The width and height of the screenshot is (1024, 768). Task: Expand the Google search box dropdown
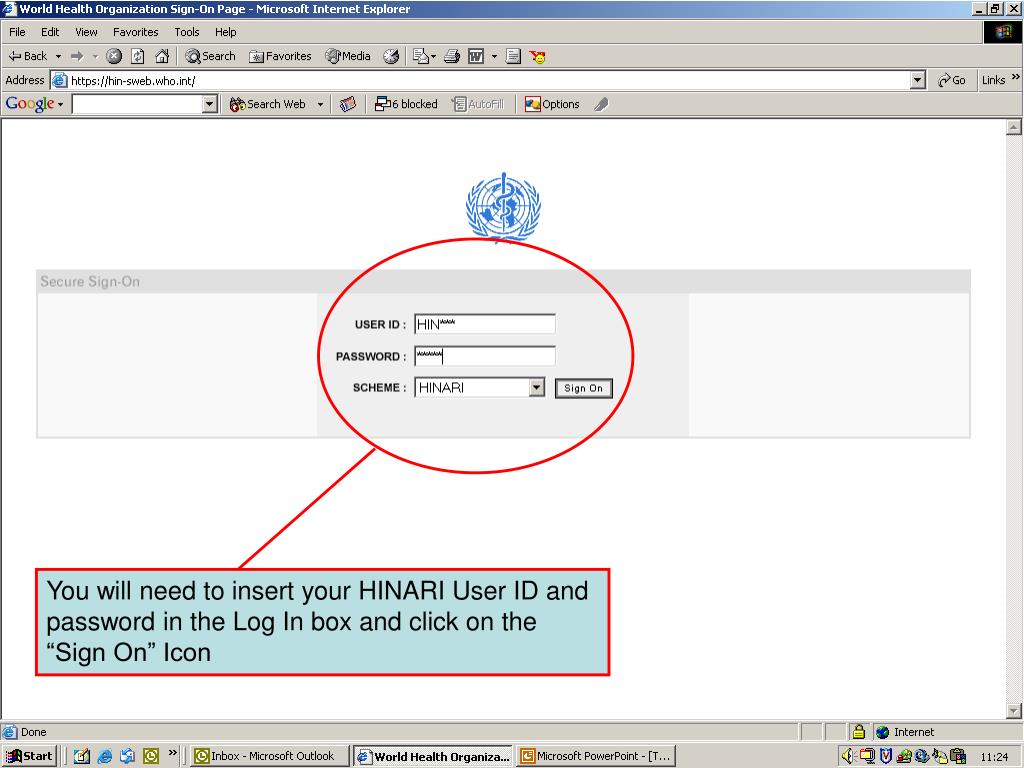[x=210, y=104]
